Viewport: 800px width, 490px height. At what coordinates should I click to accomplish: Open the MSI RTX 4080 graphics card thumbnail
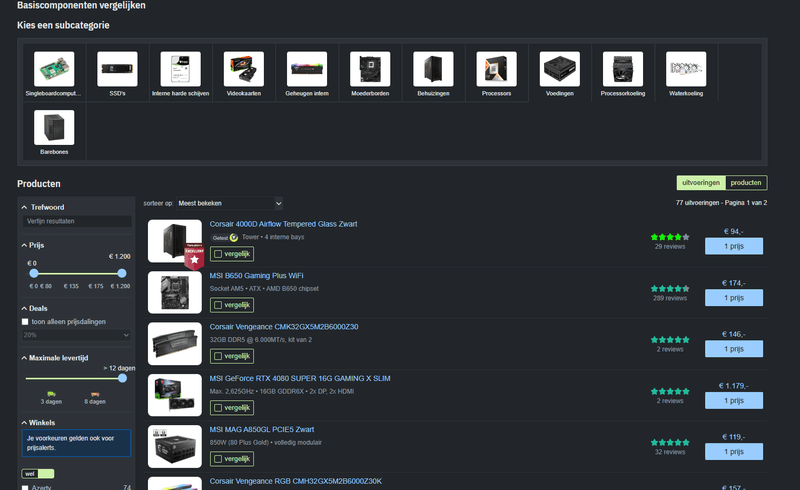click(x=174, y=395)
